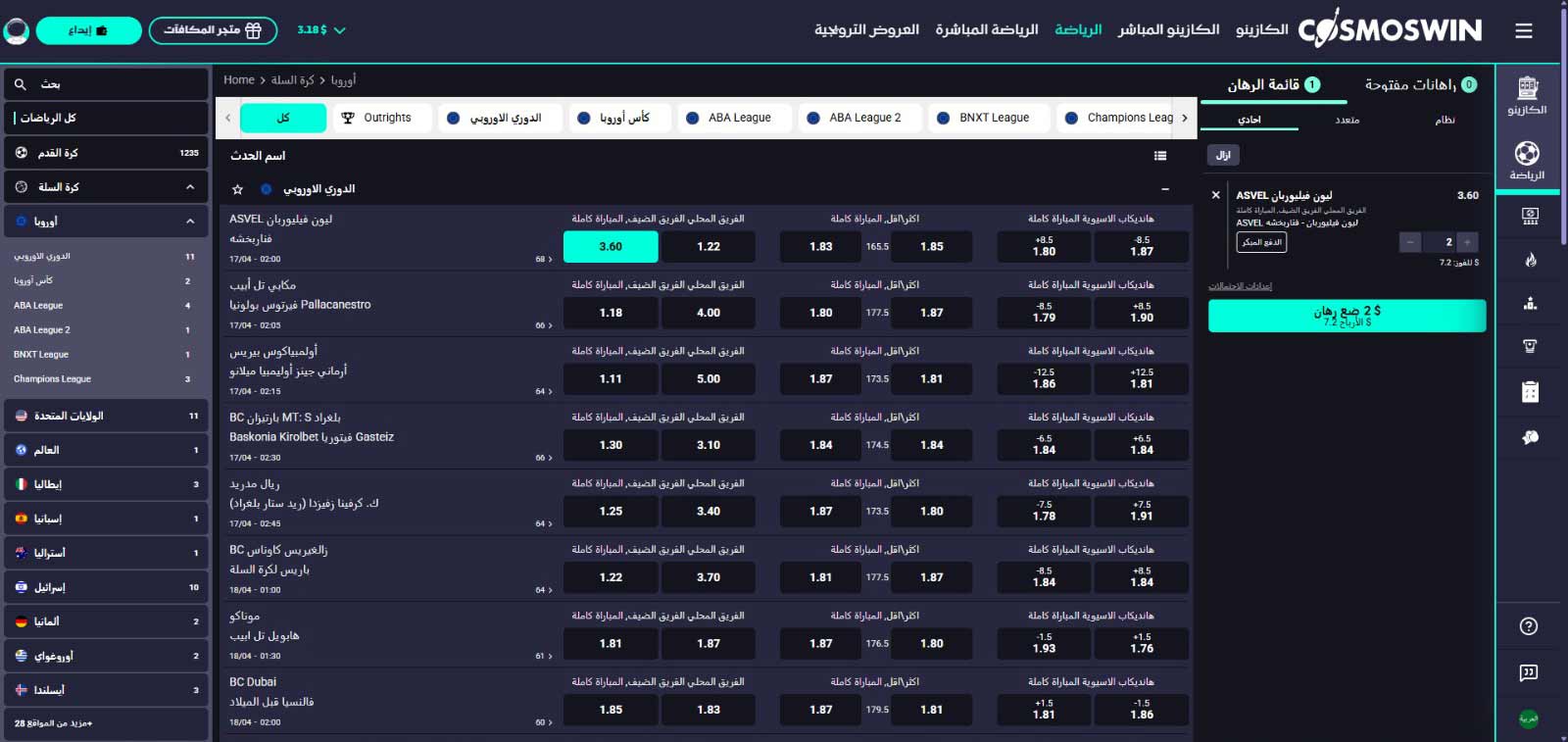Expand more markets (68) for ASVEL match
The height and width of the screenshot is (742, 1568).
[544, 260]
